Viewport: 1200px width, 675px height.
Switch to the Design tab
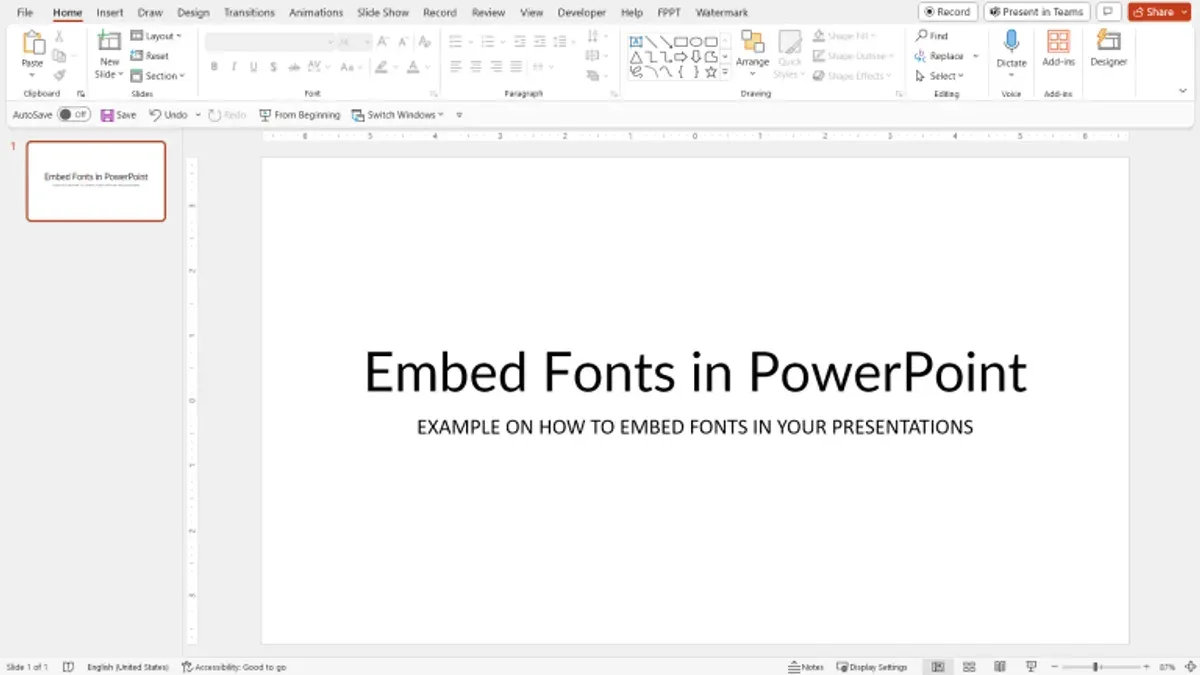click(x=193, y=13)
